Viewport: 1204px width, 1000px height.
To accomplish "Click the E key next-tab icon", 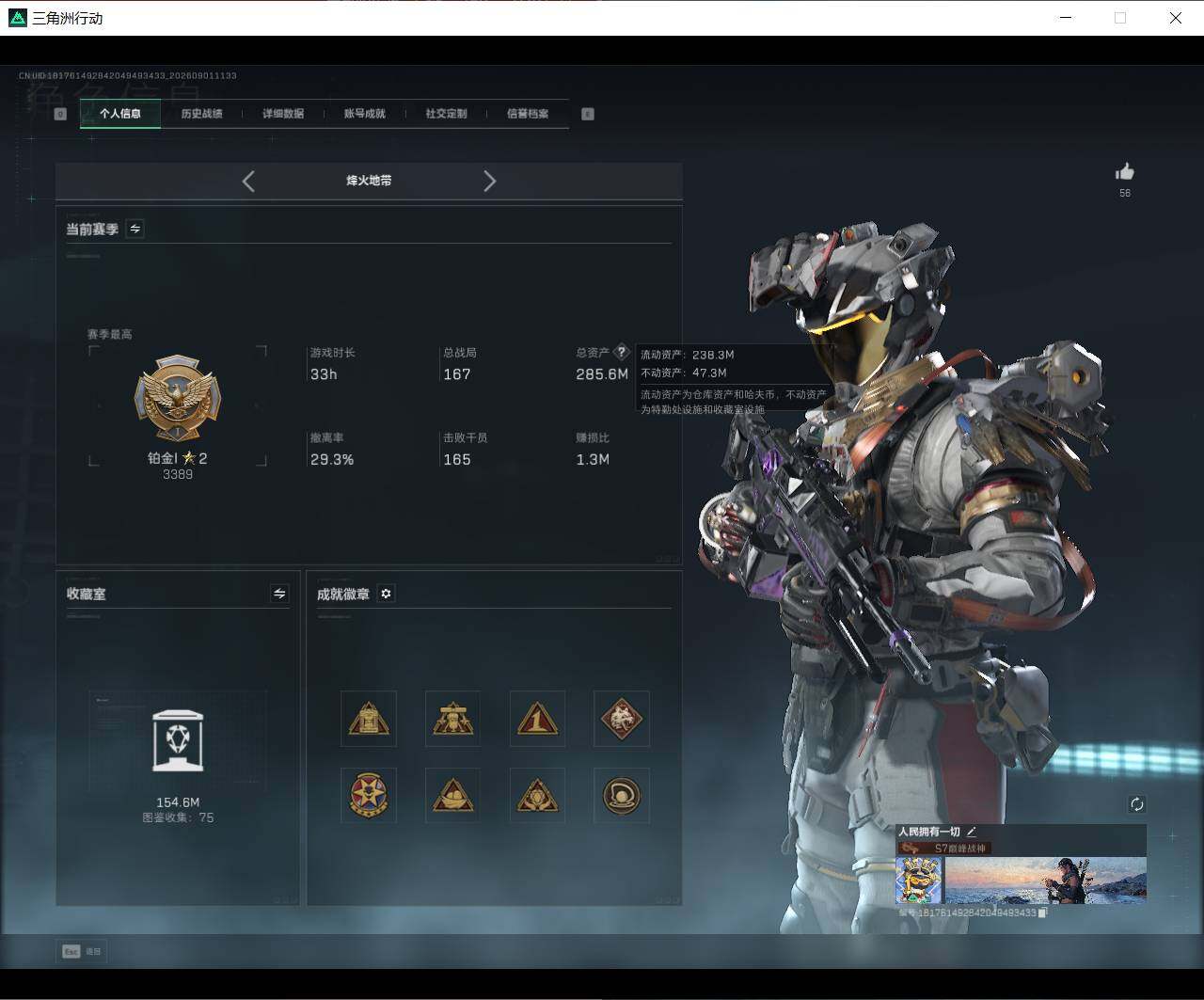I will (588, 114).
